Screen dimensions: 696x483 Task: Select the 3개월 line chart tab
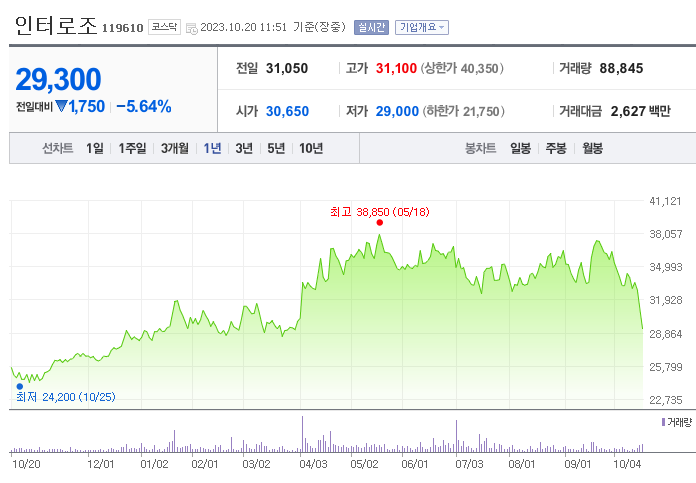[174, 148]
